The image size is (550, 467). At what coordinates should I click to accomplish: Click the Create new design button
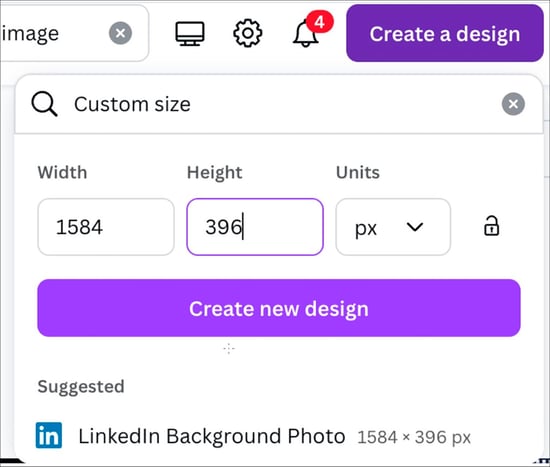(279, 308)
